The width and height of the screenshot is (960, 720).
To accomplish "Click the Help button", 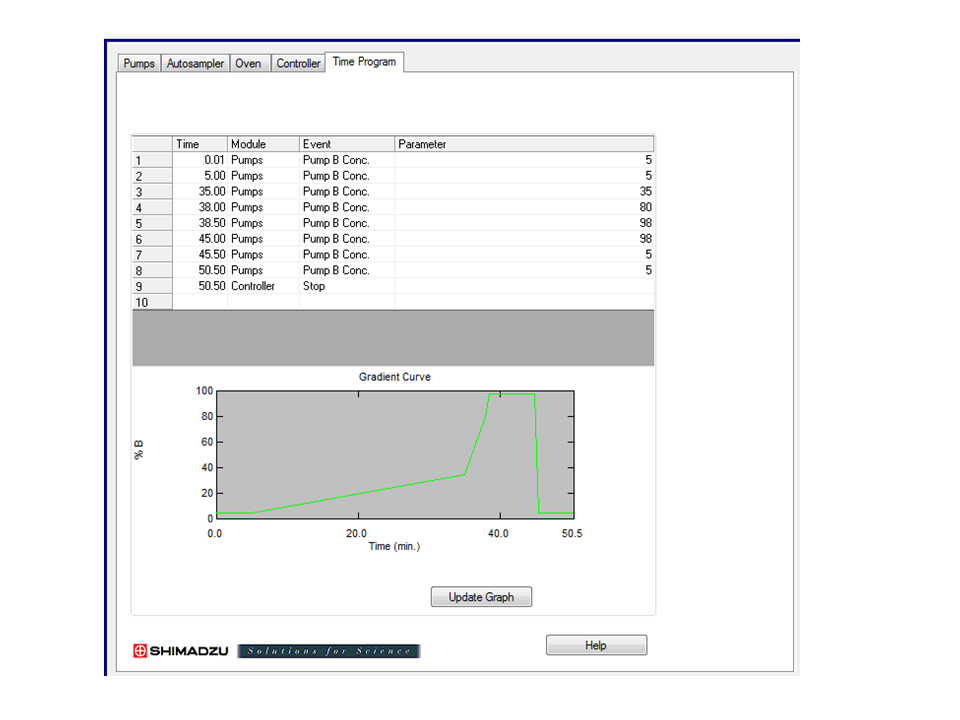I will tap(596, 645).
